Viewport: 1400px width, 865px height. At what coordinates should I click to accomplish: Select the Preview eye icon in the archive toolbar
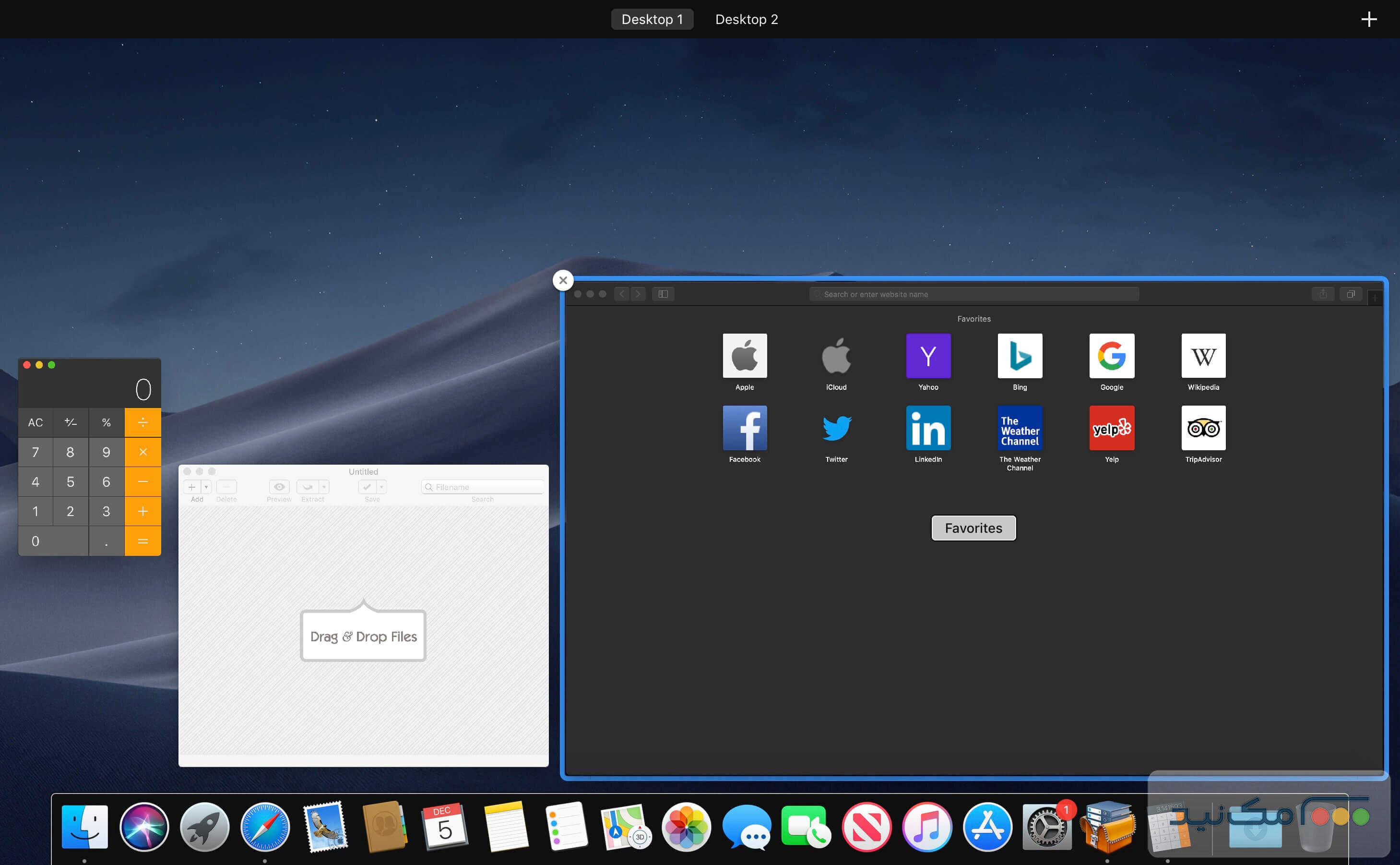click(x=279, y=487)
